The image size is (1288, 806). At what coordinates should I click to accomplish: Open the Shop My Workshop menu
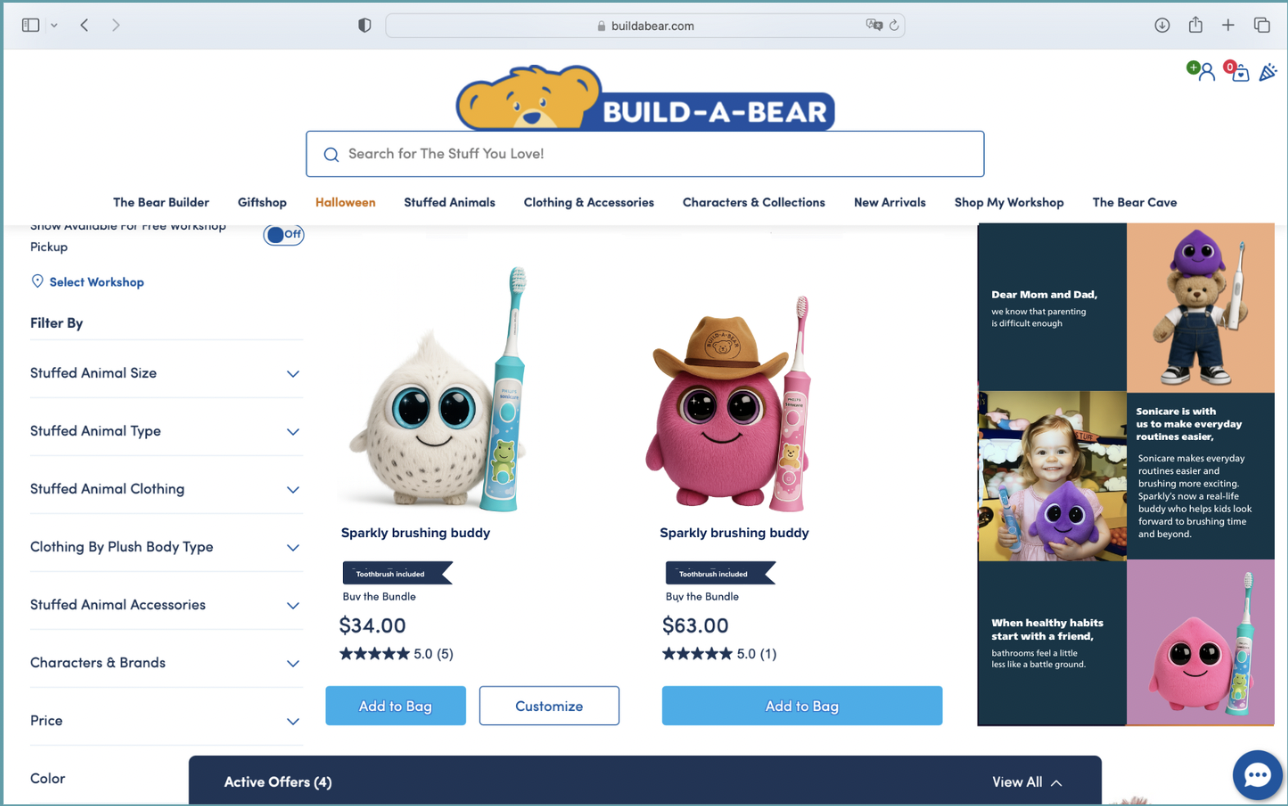(1009, 202)
